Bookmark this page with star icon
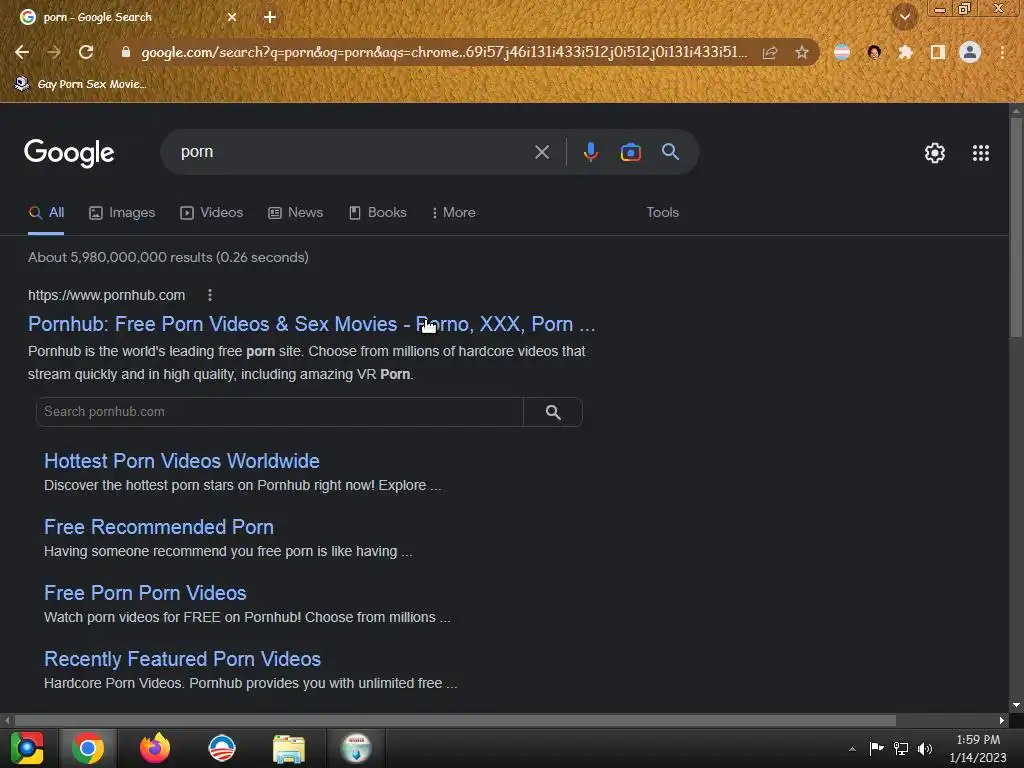The height and width of the screenshot is (768, 1024). click(802, 52)
